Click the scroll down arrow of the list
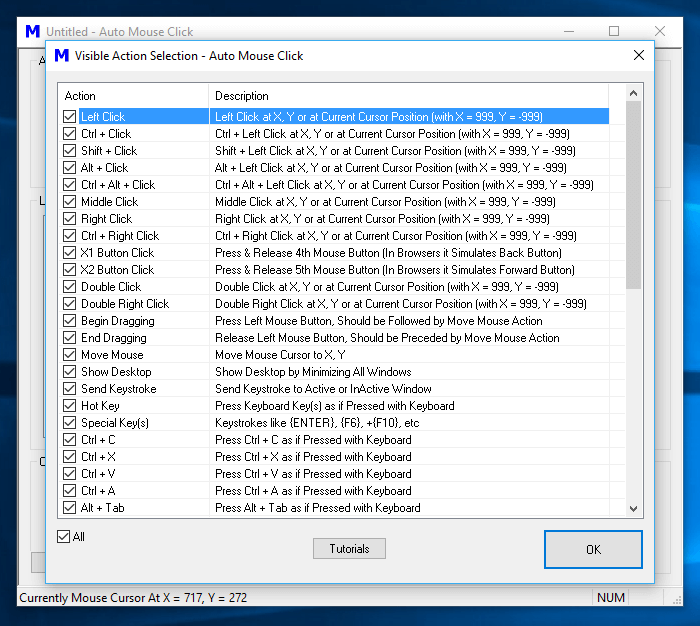700x626 pixels. (633, 509)
